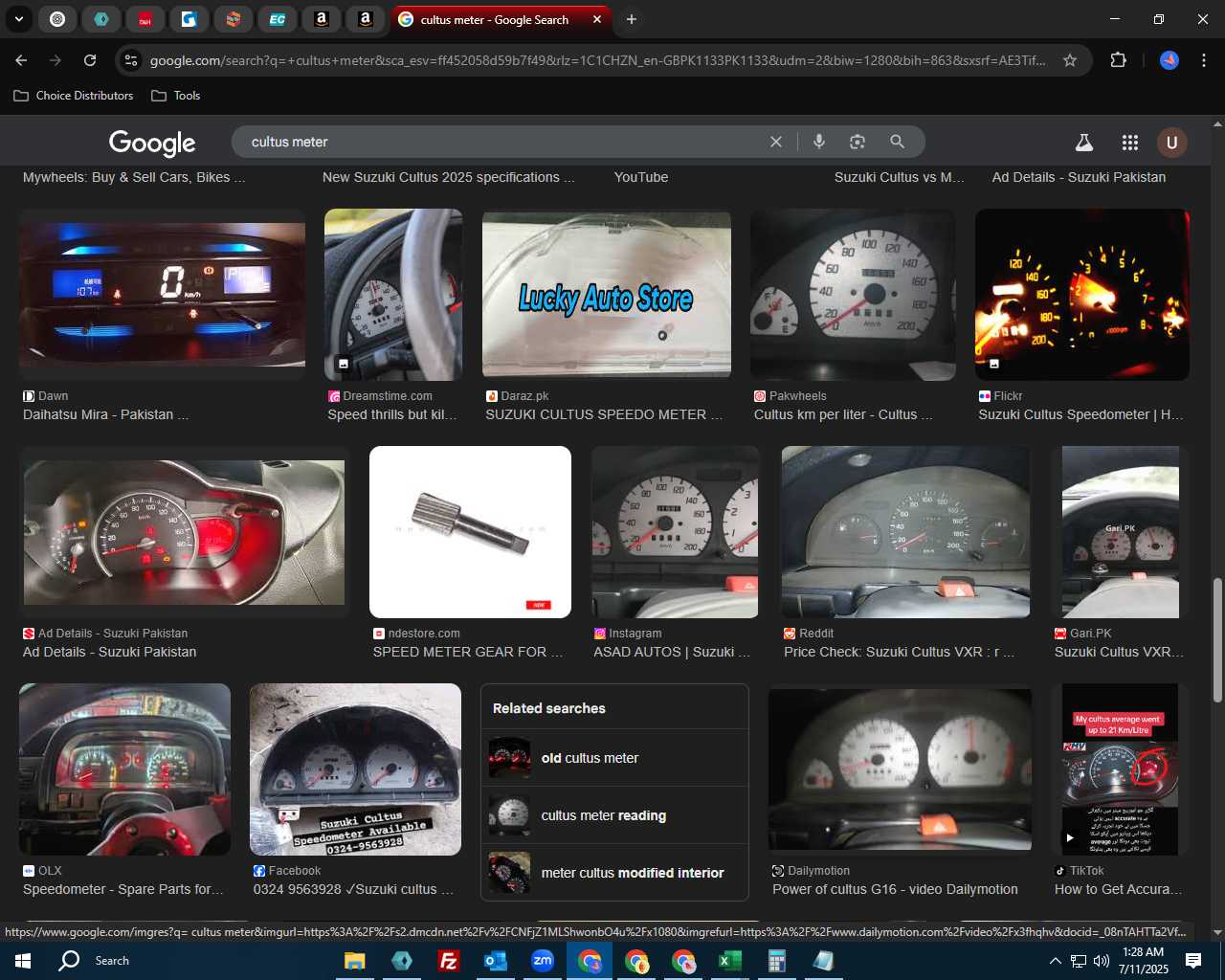Open the Choice Distributors bookmark folder
This screenshot has width=1225, height=980.
click(74, 96)
